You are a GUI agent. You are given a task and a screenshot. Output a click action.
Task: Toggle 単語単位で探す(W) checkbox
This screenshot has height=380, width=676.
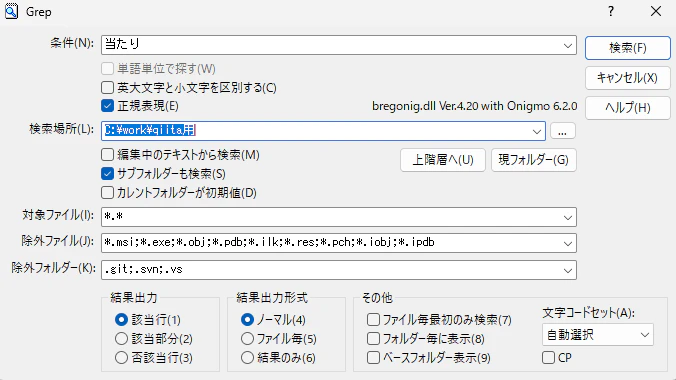[107, 69]
